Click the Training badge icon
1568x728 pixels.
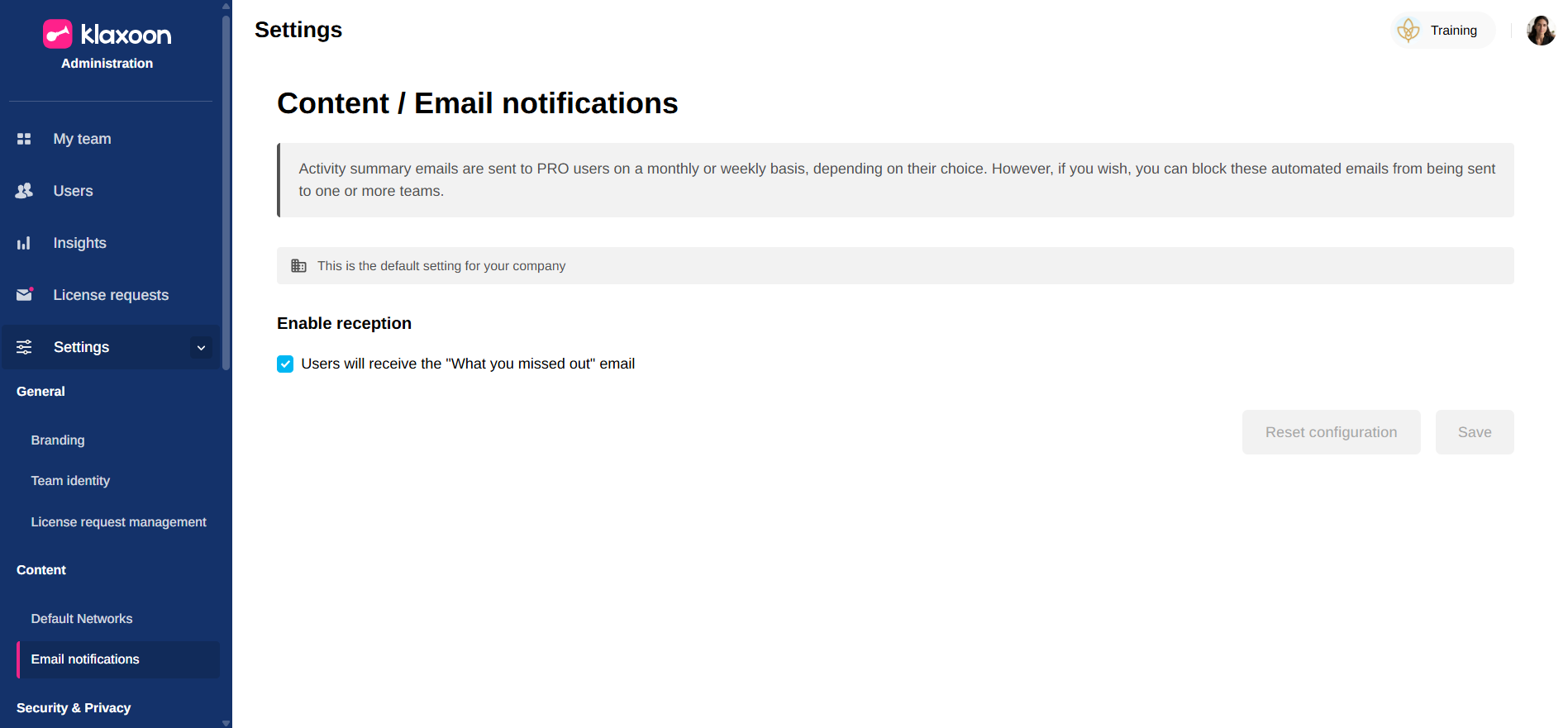pos(1408,31)
